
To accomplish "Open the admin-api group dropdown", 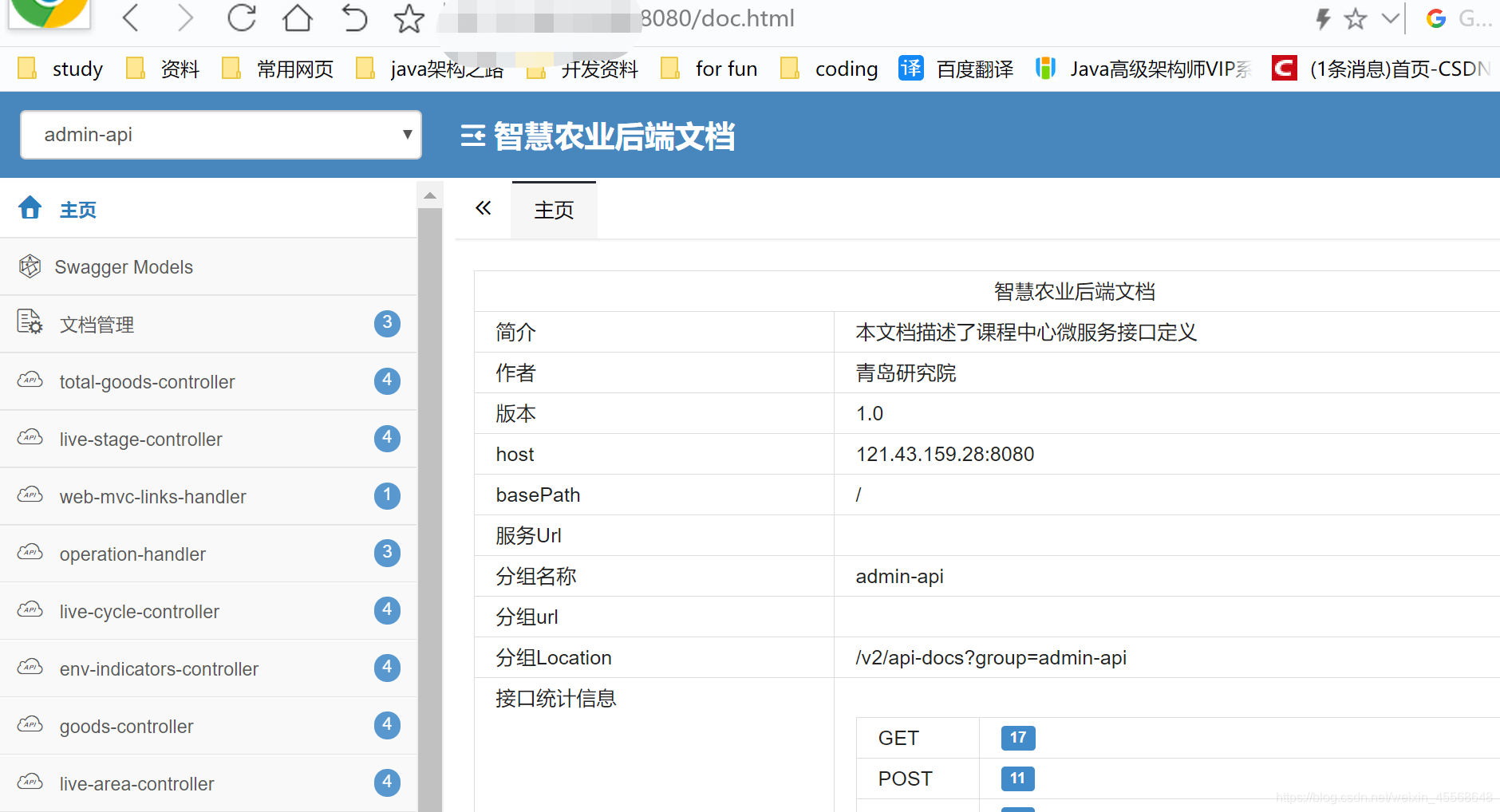I will click(221, 135).
